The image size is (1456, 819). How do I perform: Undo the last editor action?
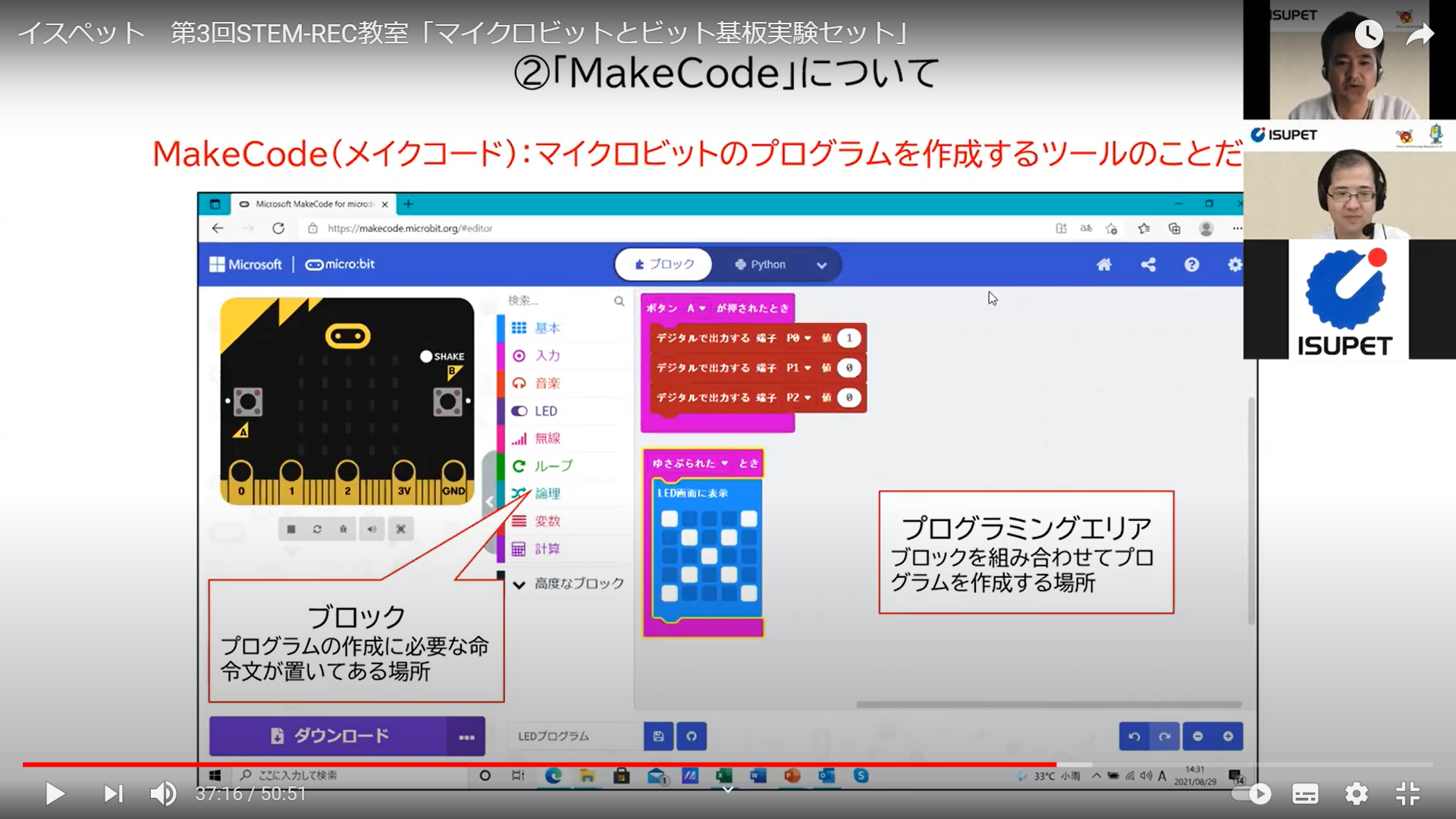click(x=1134, y=736)
